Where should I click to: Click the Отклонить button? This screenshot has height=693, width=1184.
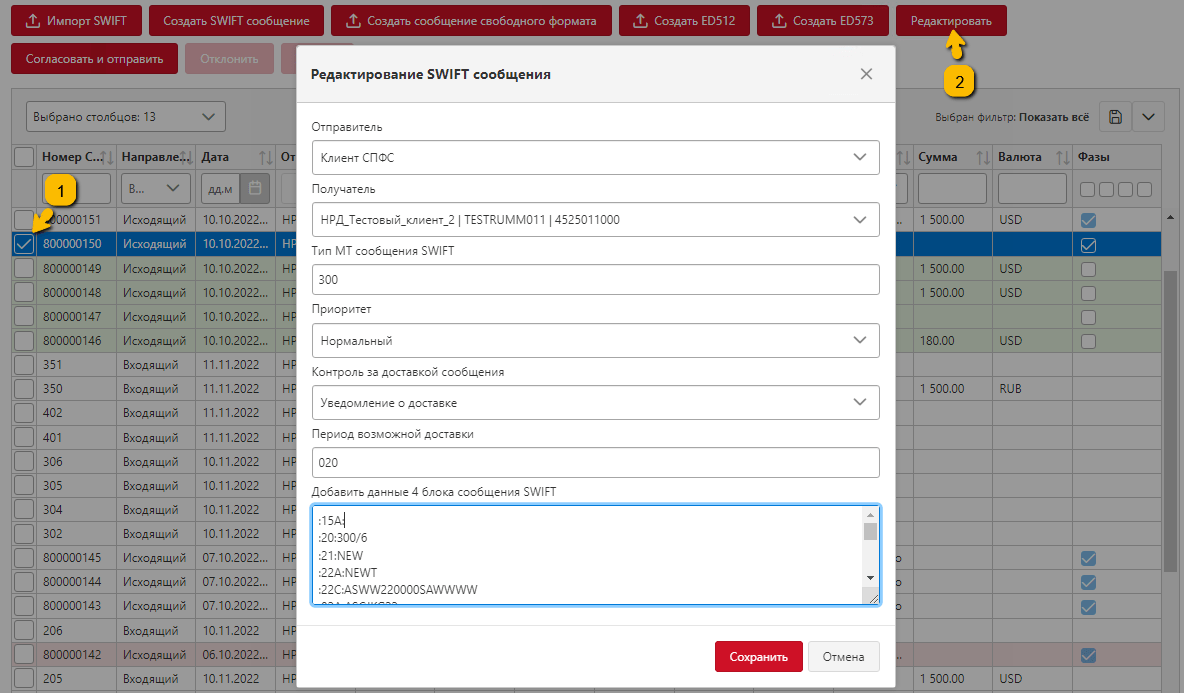pos(230,59)
